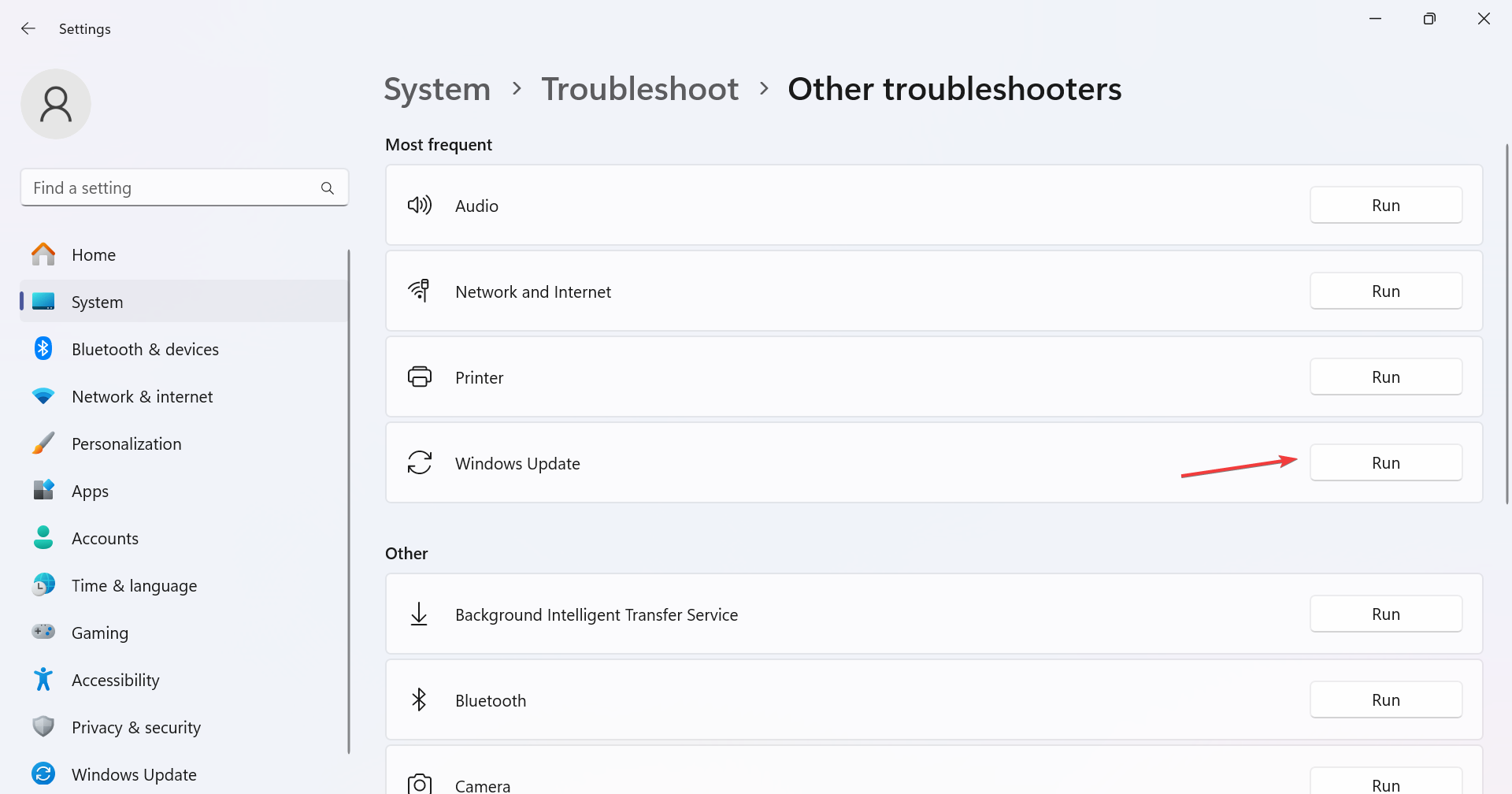1512x794 pixels.
Task: Open Time & language settings
Action: point(134,586)
